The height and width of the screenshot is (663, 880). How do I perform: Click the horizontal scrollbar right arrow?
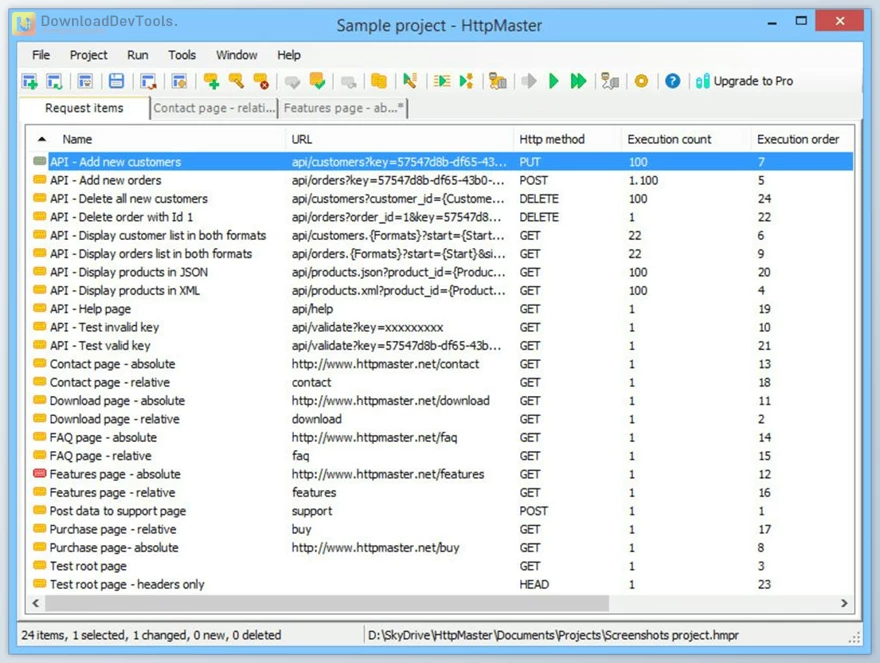(845, 604)
